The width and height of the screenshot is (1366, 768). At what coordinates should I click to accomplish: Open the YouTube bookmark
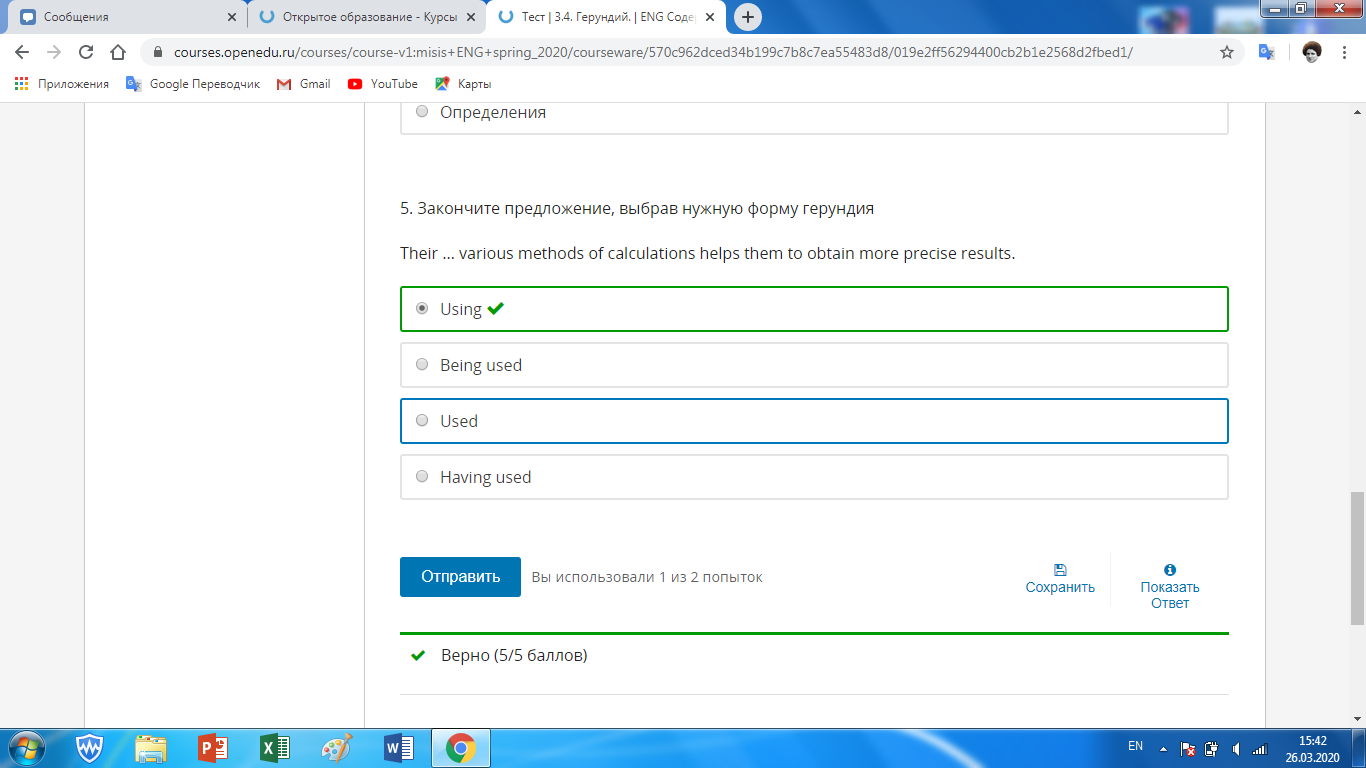[x=383, y=84]
